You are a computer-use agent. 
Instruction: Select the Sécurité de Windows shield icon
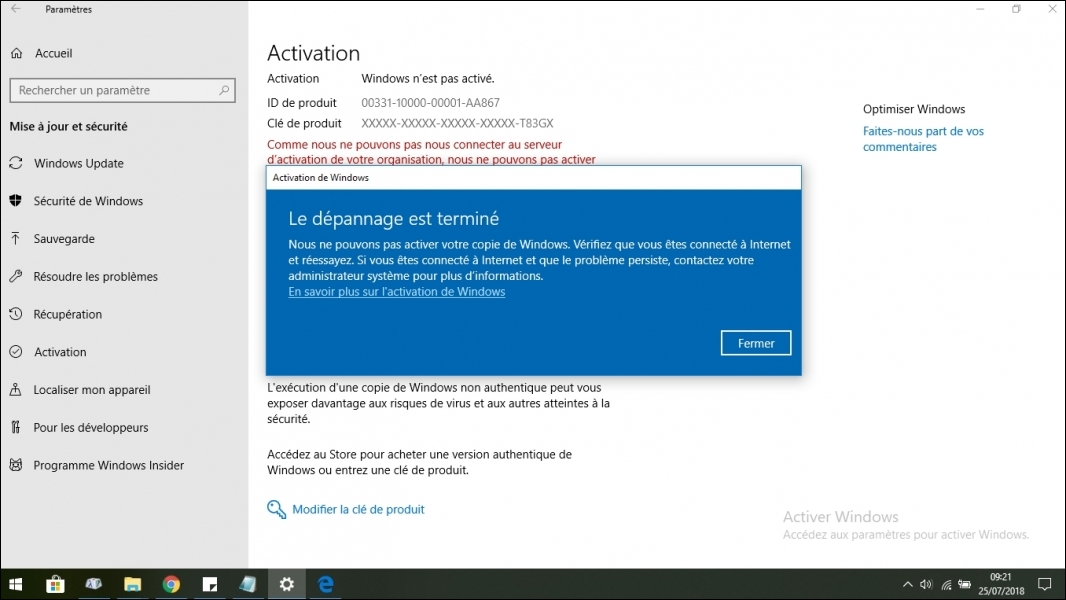[x=16, y=201]
